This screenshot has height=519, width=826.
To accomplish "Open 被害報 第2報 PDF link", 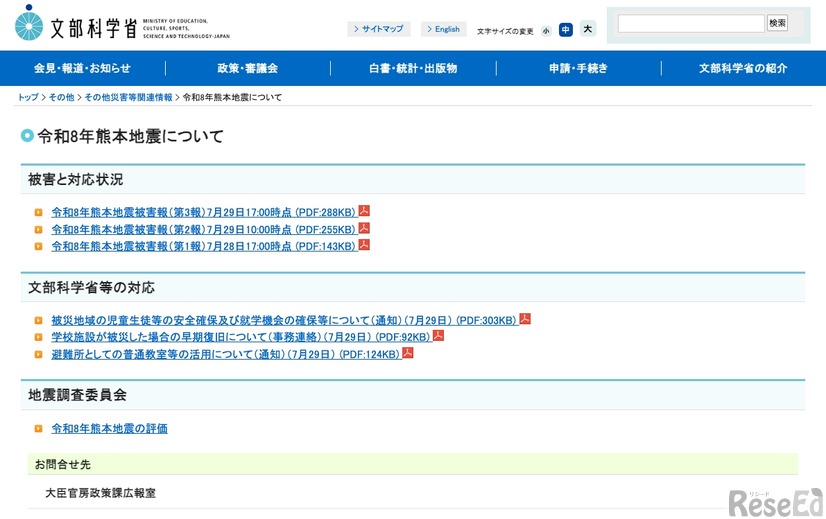I will click(204, 230).
